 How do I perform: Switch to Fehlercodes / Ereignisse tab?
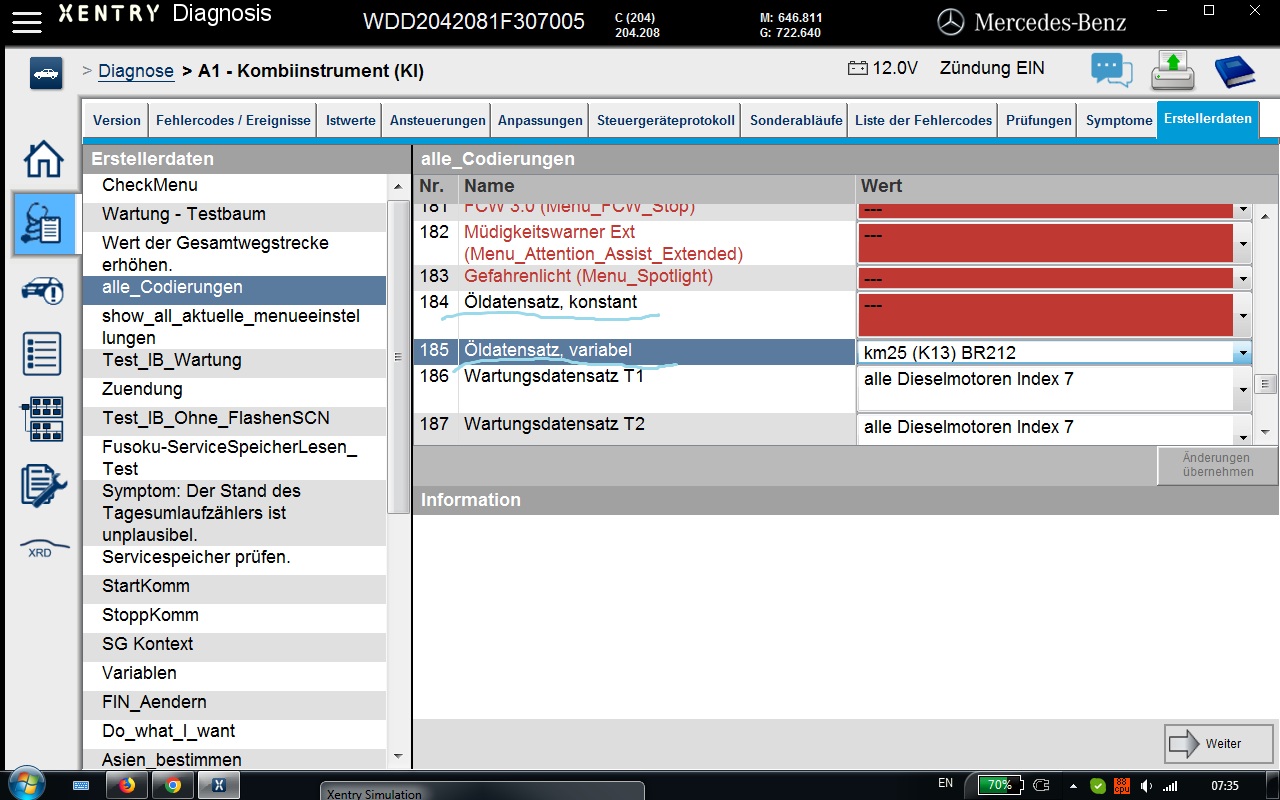pyautogui.click(x=233, y=120)
